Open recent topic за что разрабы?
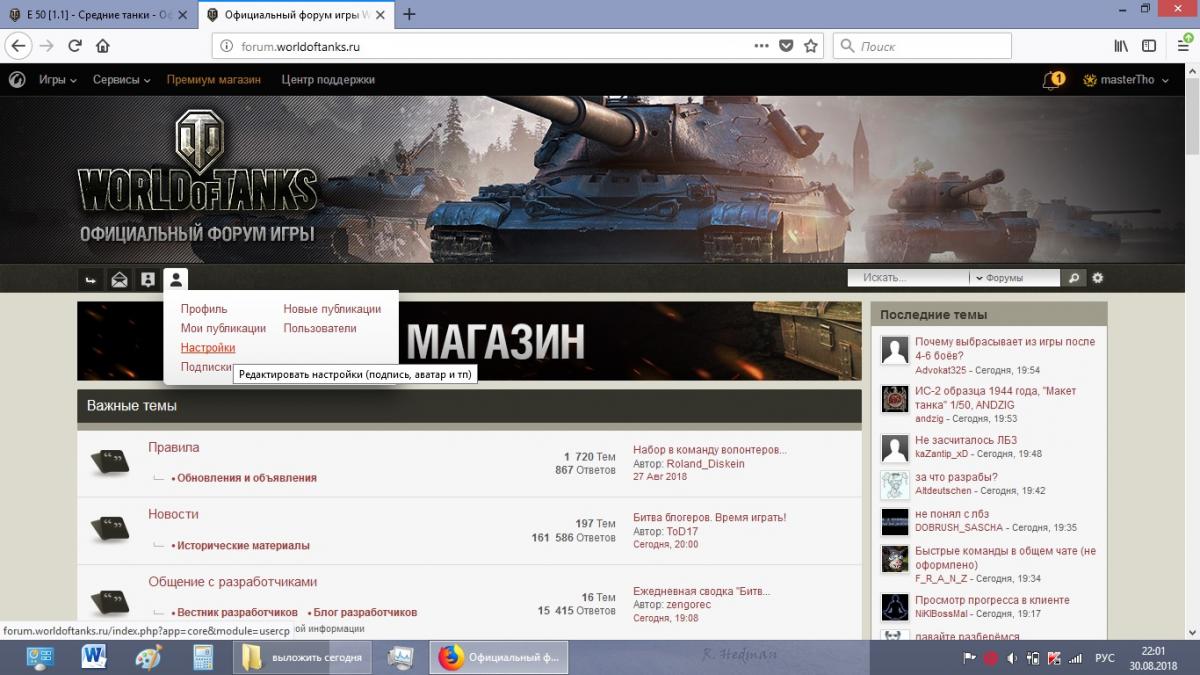The width and height of the screenshot is (1200, 675). [956, 477]
